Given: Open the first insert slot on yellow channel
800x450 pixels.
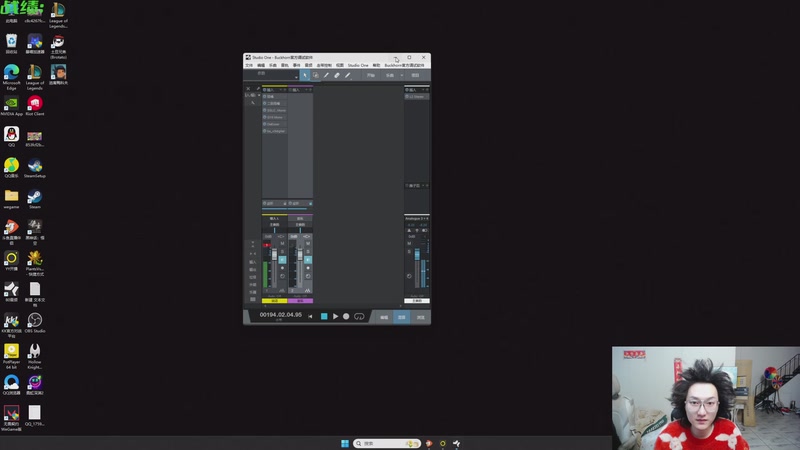Looking at the screenshot, I should tap(274, 96).
